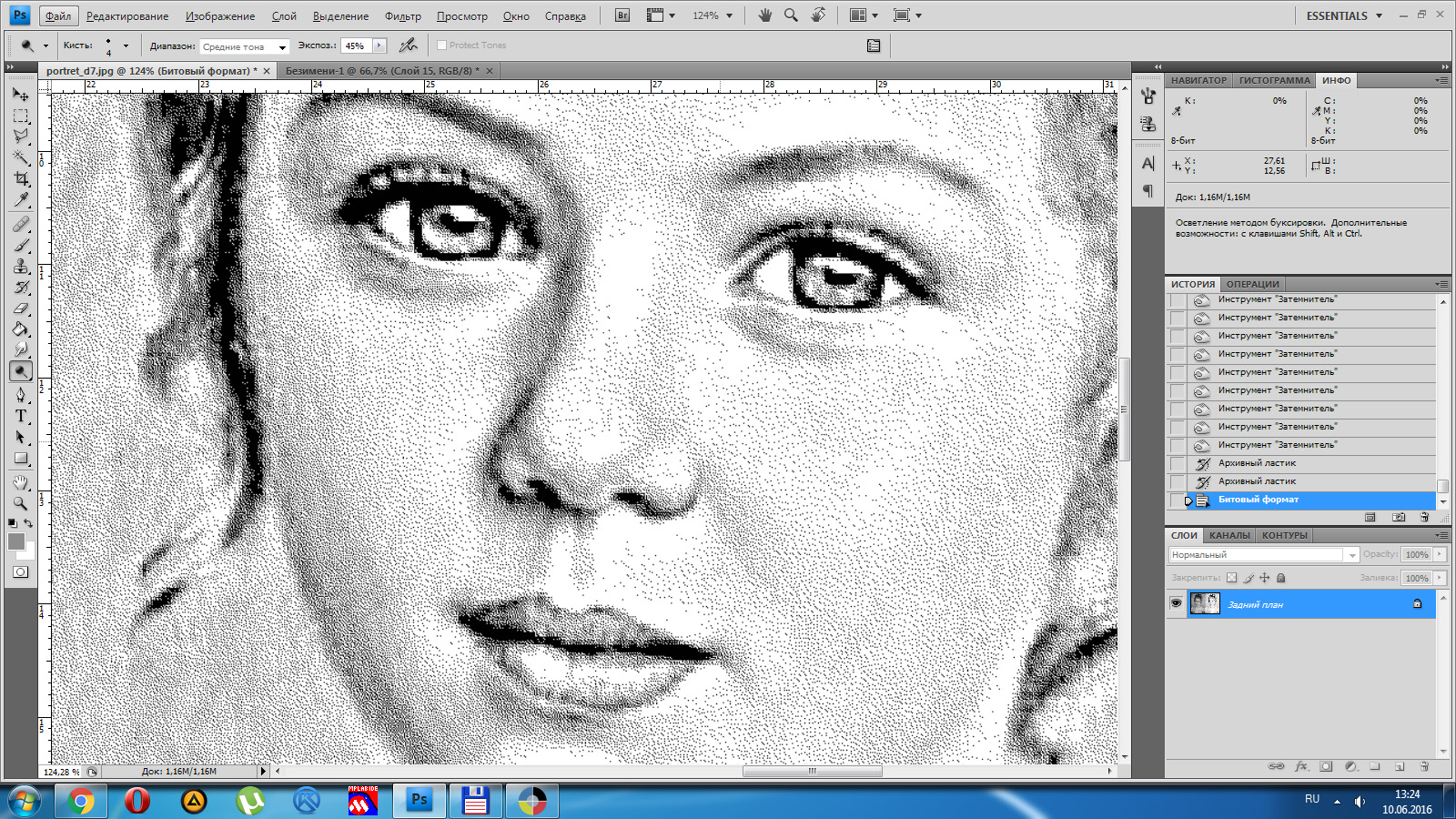Select the Rectangular Marquee tool
1456x819 pixels.
pos(20,116)
